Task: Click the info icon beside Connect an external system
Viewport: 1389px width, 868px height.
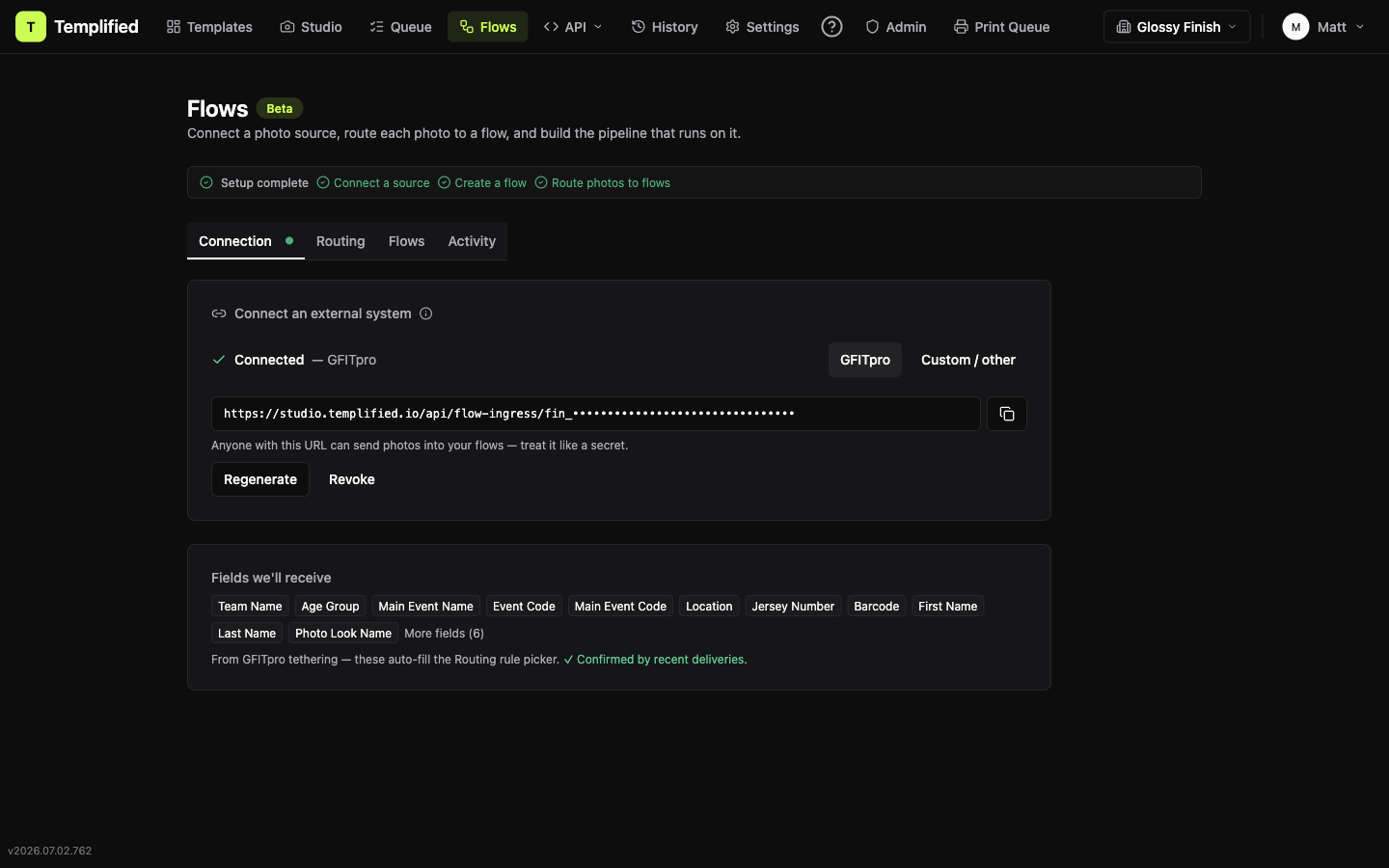Action: pyautogui.click(x=425, y=313)
